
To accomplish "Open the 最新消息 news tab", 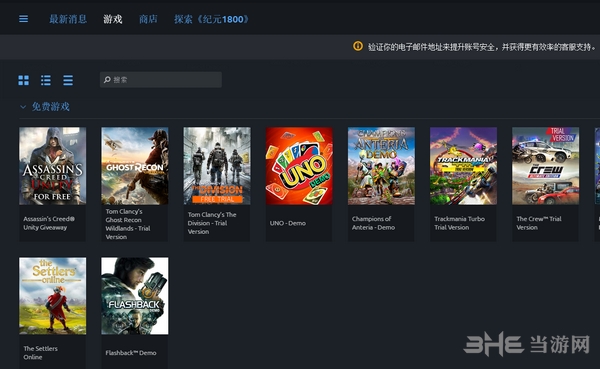I will click(68, 19).
